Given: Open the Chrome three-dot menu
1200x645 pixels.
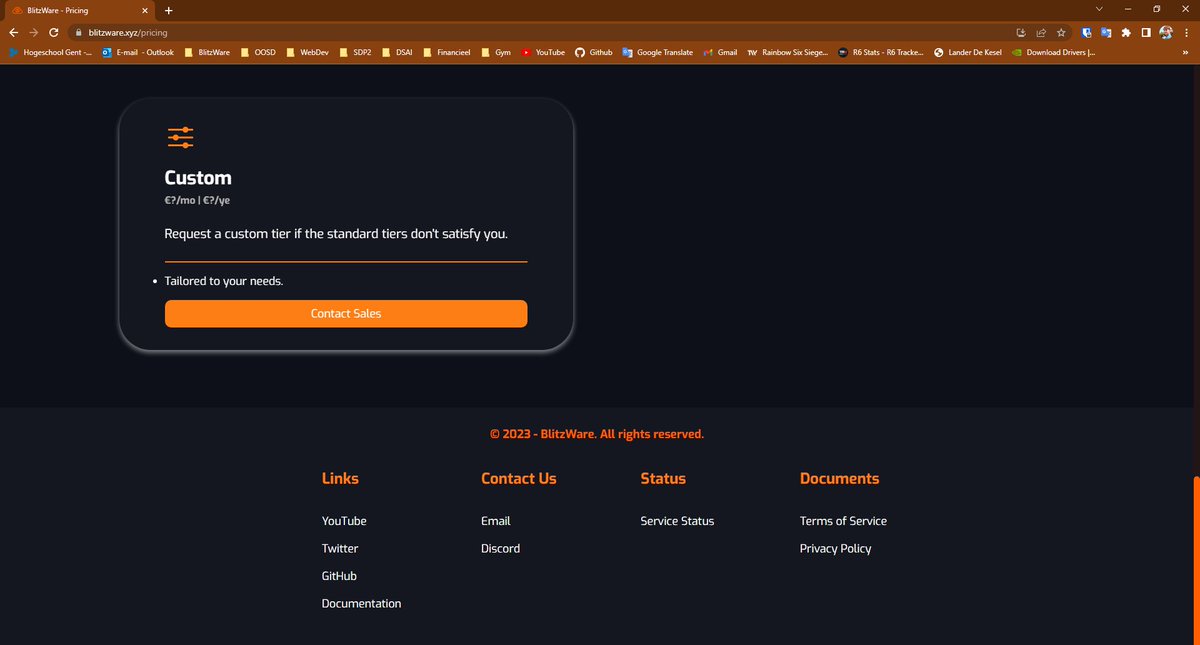Looking at the screenshot, I should click(1187, 32).
